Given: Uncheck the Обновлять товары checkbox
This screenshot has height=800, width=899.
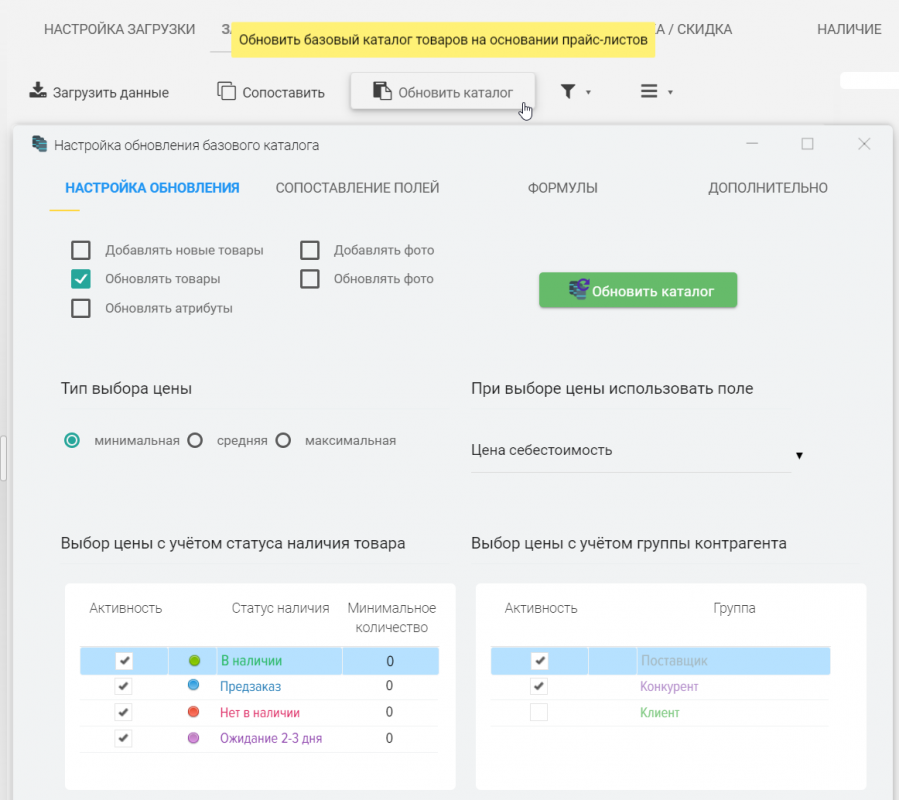Looking at the screenshot, I should pyautogui.click(x=81, y=279).
